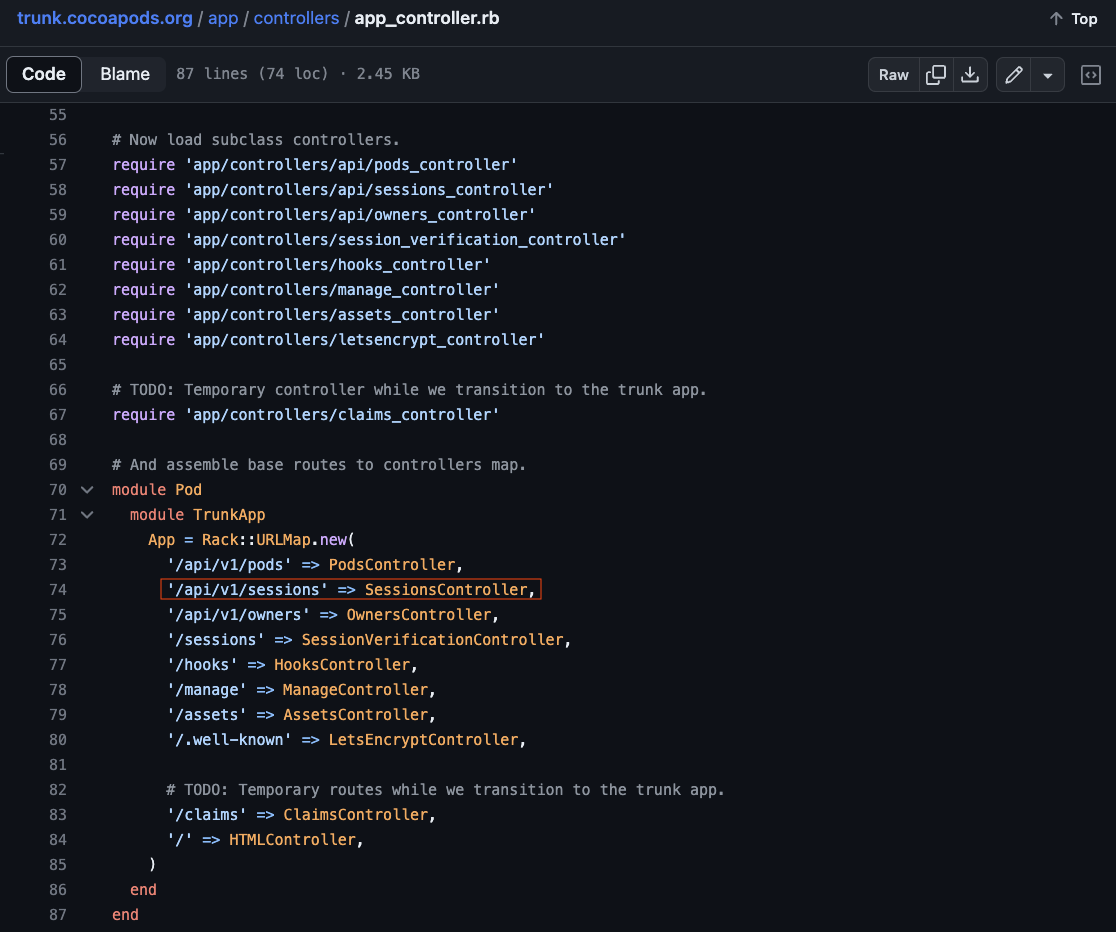This screenshot has height=932, width=1116.
Task: Click the manage_controller require string
Action: (342, 289)
